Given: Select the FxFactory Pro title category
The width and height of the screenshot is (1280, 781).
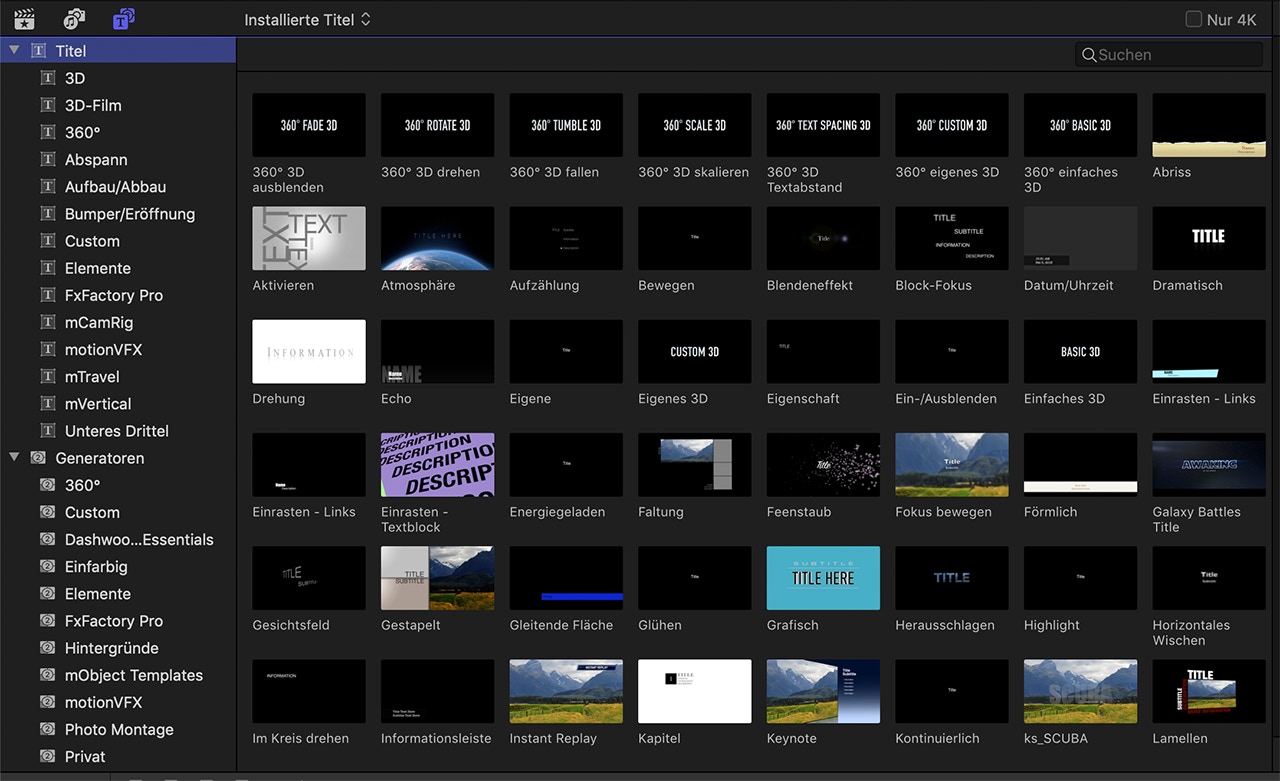Looking at the screenshot, I should point(113,295).
